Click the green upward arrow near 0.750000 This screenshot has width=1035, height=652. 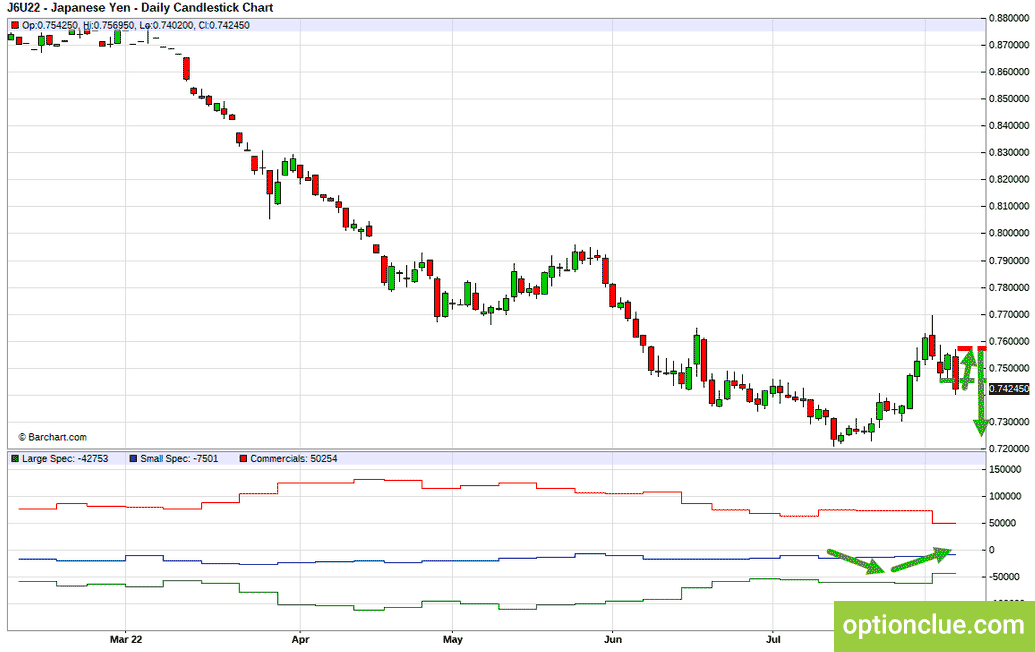968,370
